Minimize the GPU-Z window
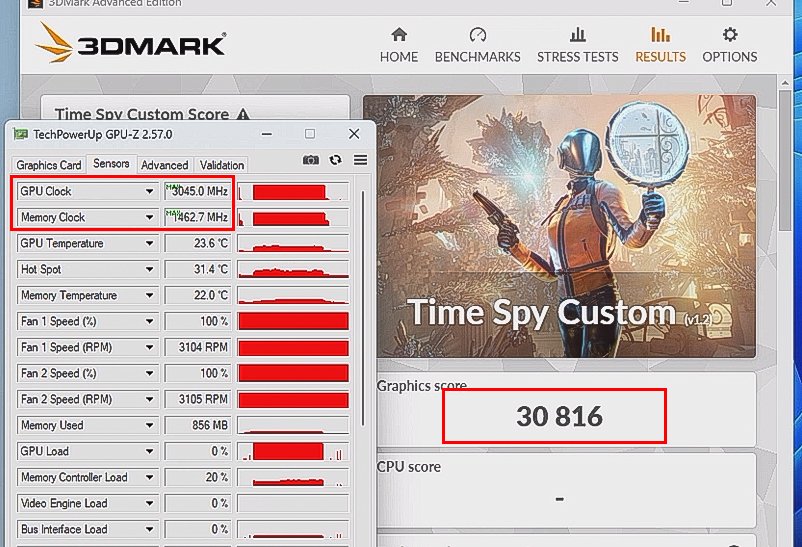802x547 pixels. pyautogui.click(x=266, y=134)
